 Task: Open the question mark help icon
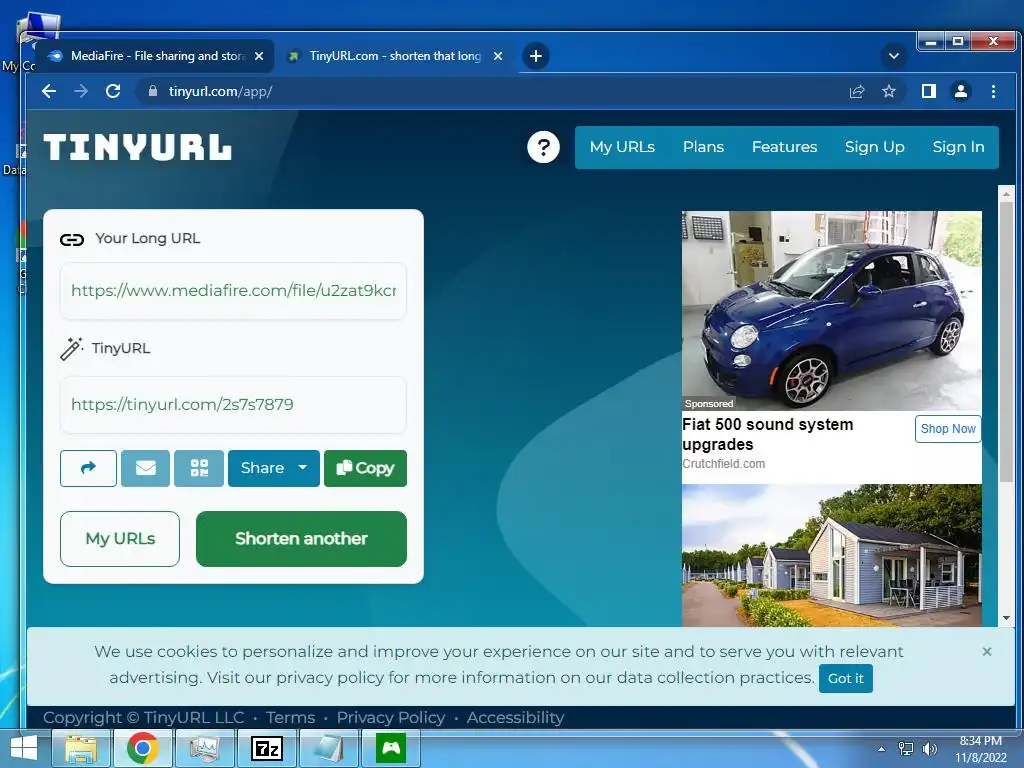[543, 147]
